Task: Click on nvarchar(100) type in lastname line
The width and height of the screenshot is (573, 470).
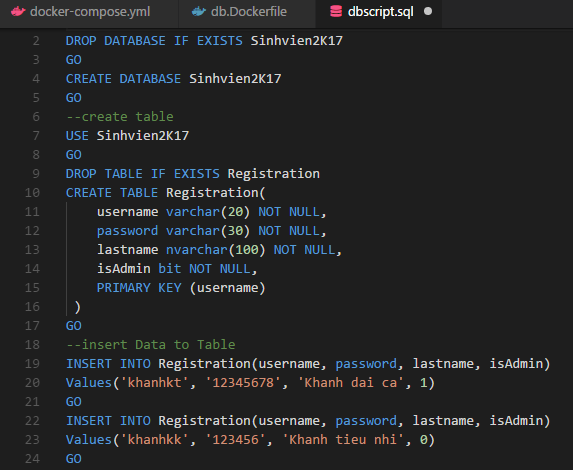Action: click(215, 250)
